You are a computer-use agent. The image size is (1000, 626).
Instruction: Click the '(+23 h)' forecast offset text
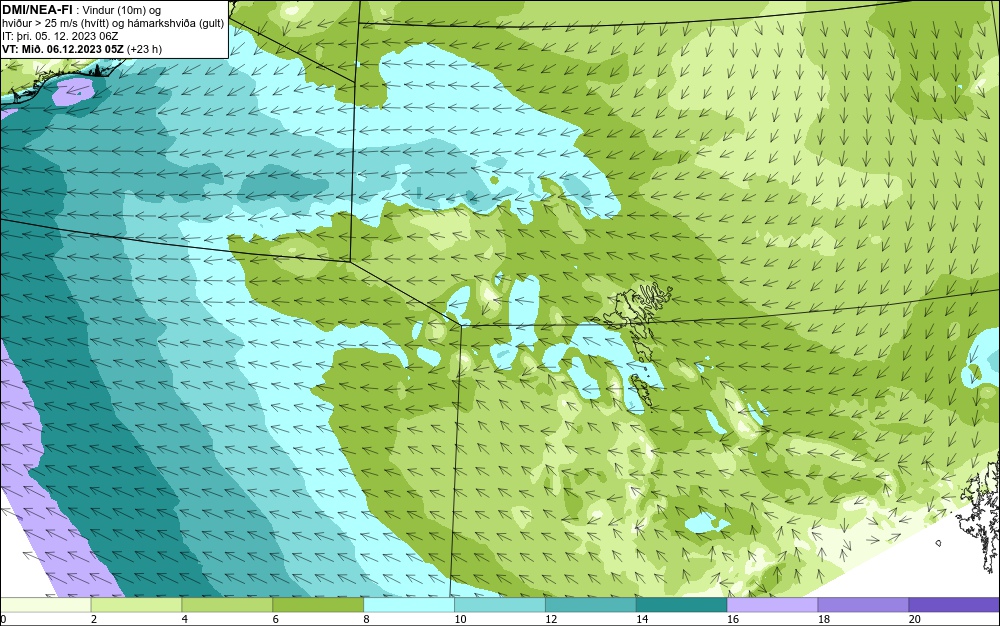[145, 49]
